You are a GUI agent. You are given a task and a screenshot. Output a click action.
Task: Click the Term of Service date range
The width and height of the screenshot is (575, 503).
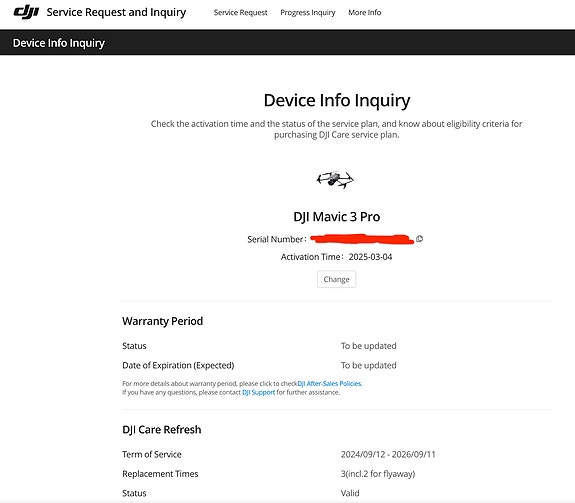[388, 455]
